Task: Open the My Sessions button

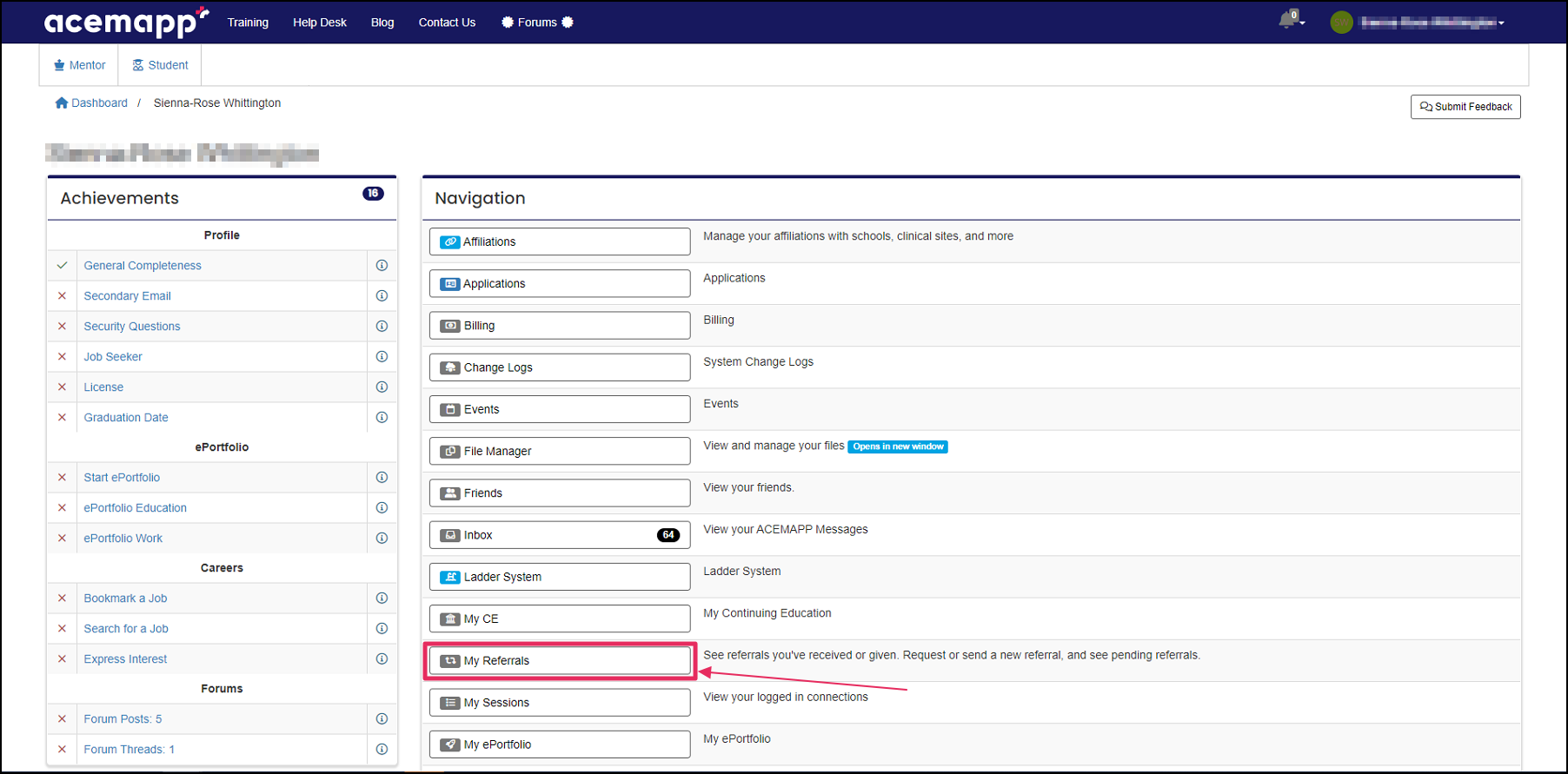Action: 560,703
